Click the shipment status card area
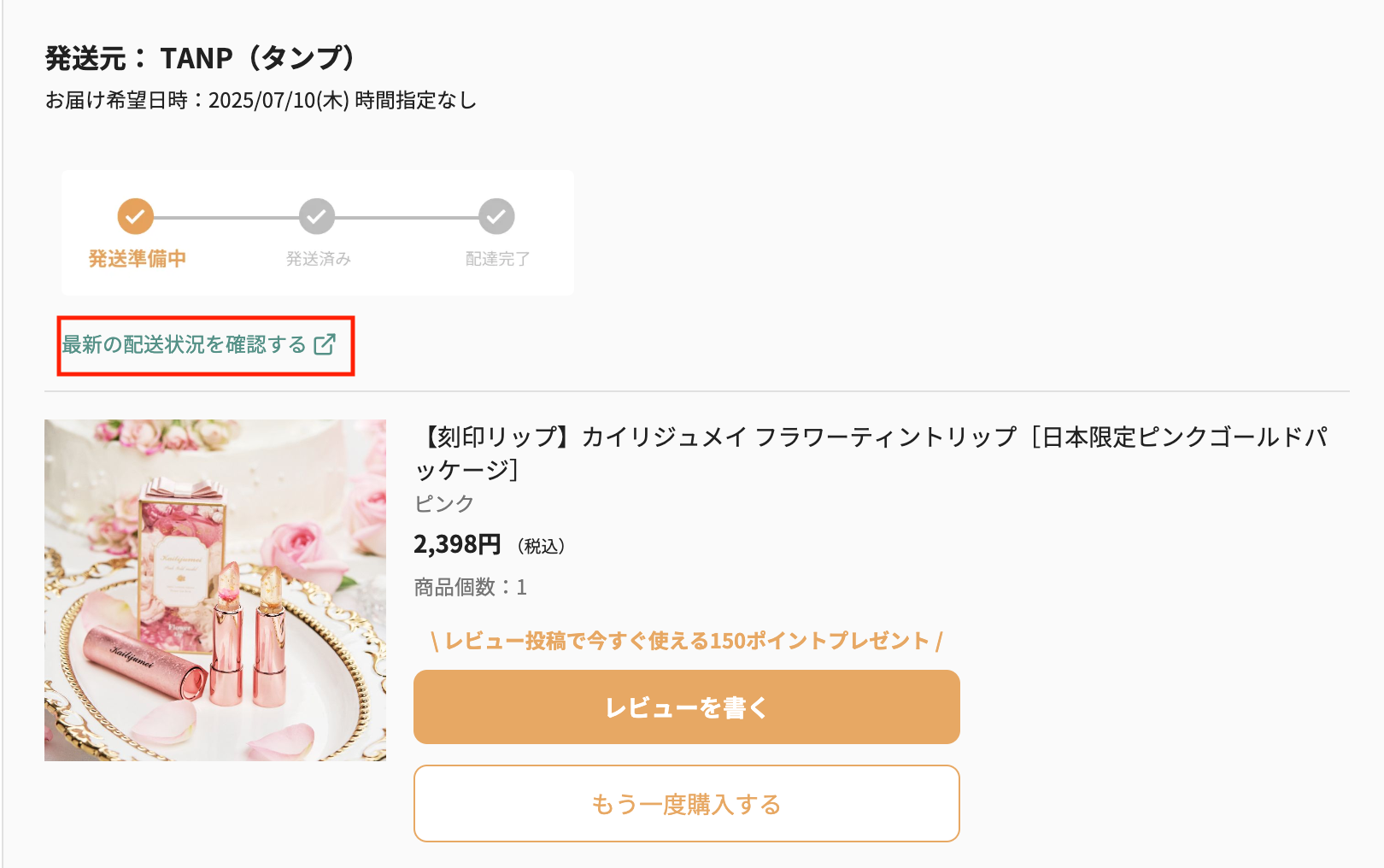This screenshot has width=1384, height=868. [316, 232]
